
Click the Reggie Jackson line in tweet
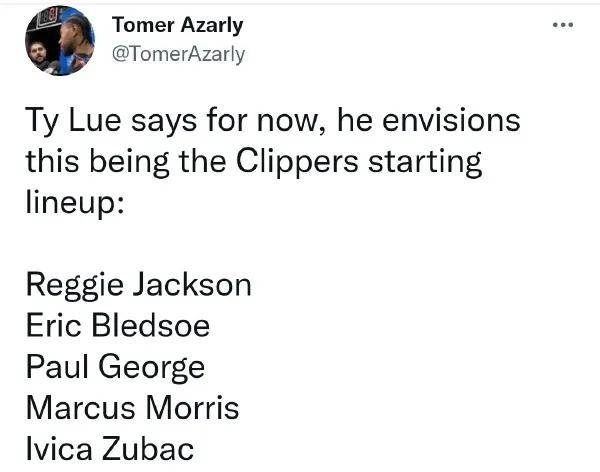click(139, 286)
